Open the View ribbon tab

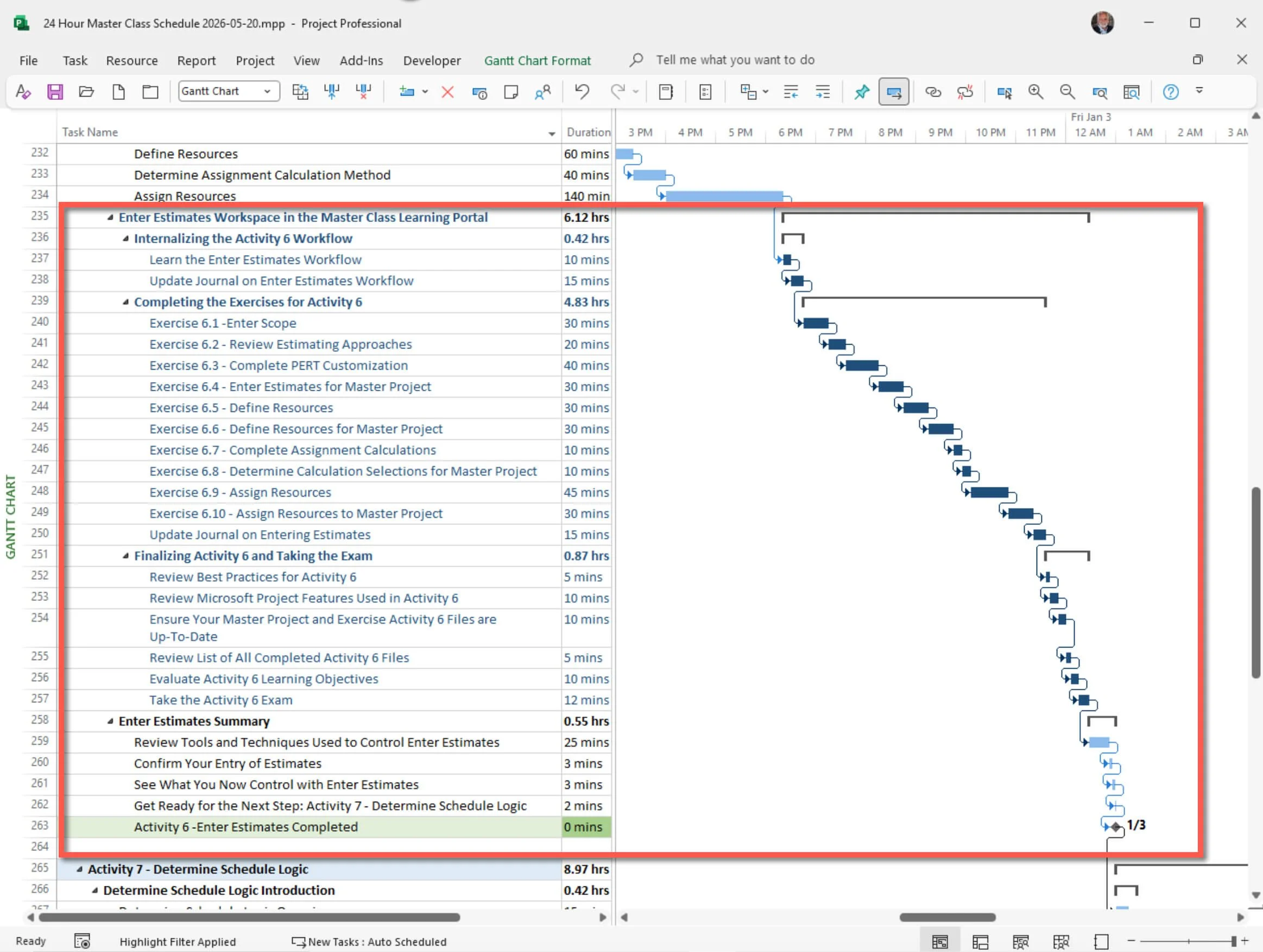[x=307, y=60]
